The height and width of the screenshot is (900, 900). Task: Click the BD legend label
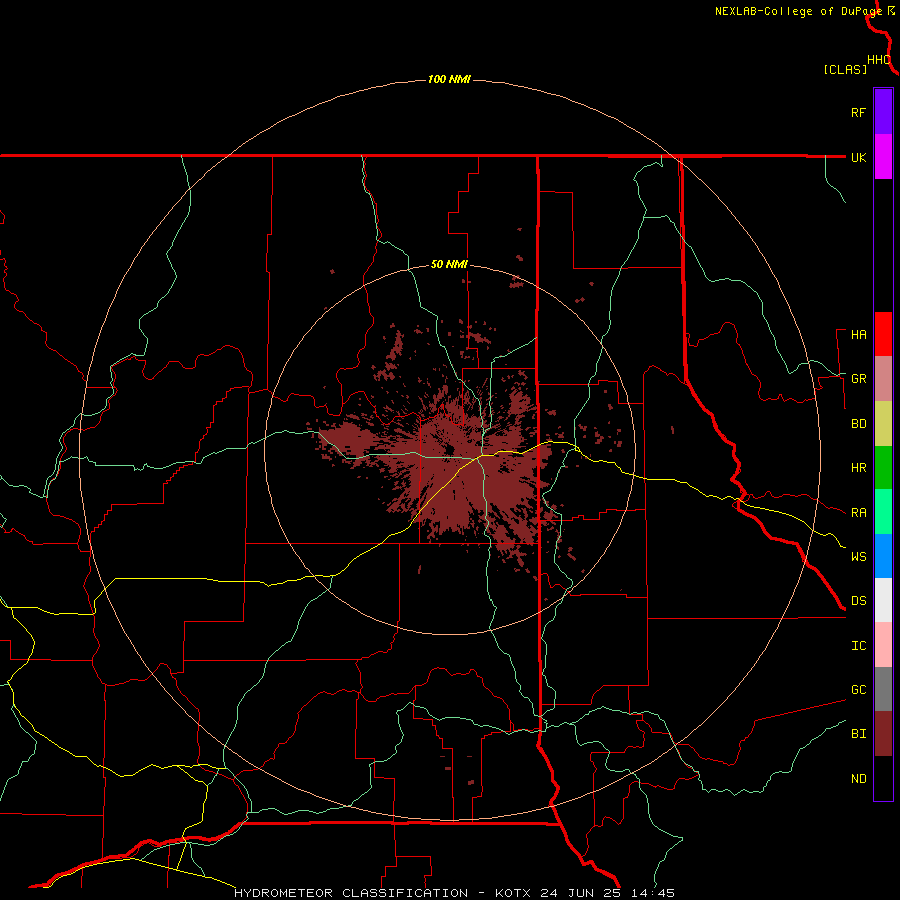858,424
